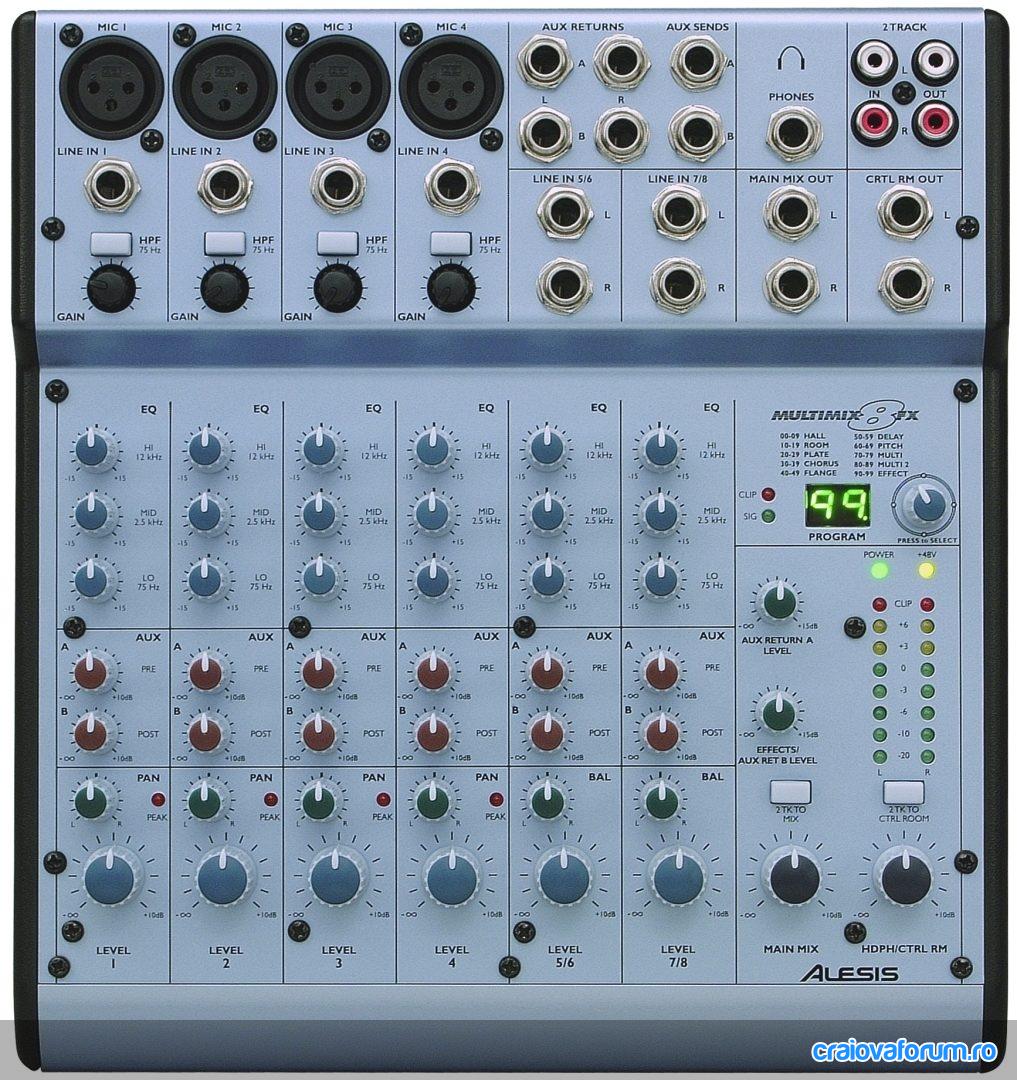Click the MAIN MIX level knob
The width and height of the screenshot is (1017, 1080).
coord(794,877)
